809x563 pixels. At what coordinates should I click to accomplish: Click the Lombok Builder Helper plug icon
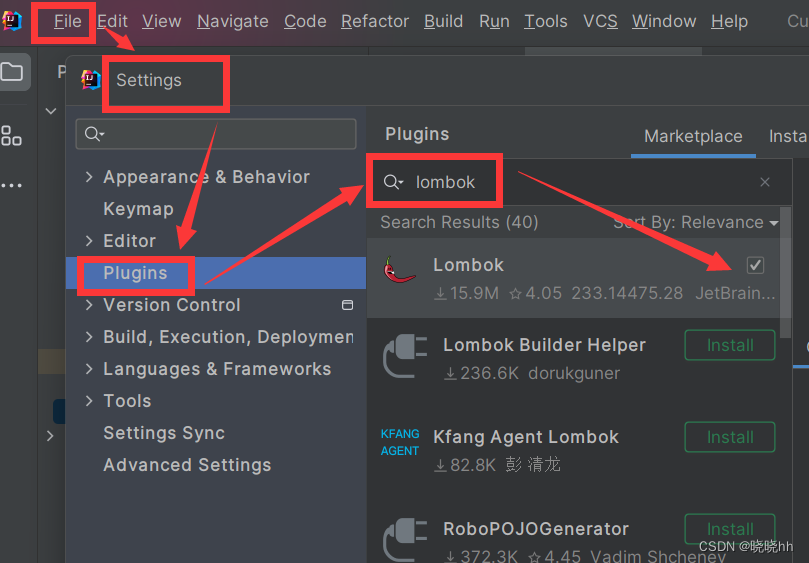(x=405, y=356)
